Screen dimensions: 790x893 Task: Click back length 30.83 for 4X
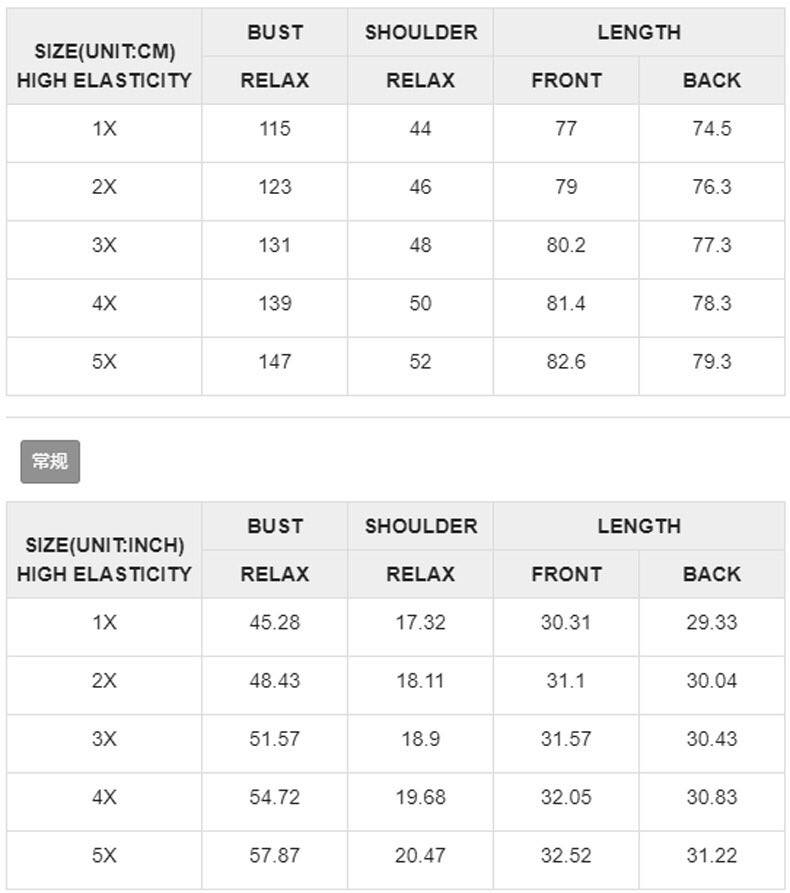point(712,797)
